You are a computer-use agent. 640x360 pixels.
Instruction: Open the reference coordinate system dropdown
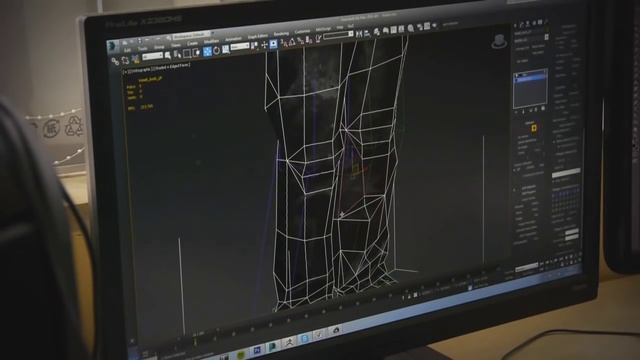point(240,47)
